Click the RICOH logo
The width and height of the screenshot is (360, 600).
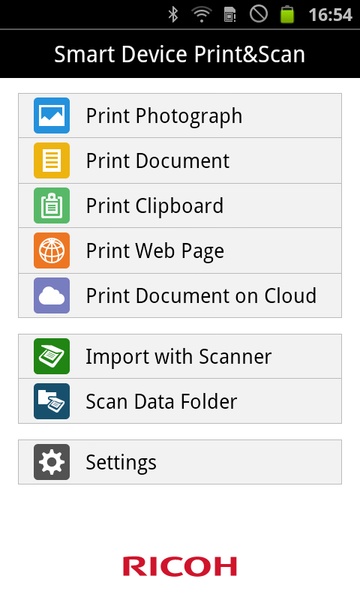tap(180, 566)
